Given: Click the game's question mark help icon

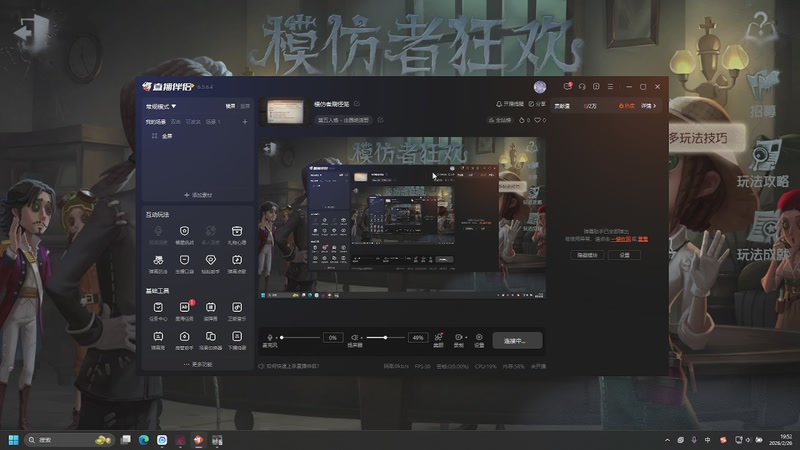Looking at the screenshot, I should tap(761, 27).
